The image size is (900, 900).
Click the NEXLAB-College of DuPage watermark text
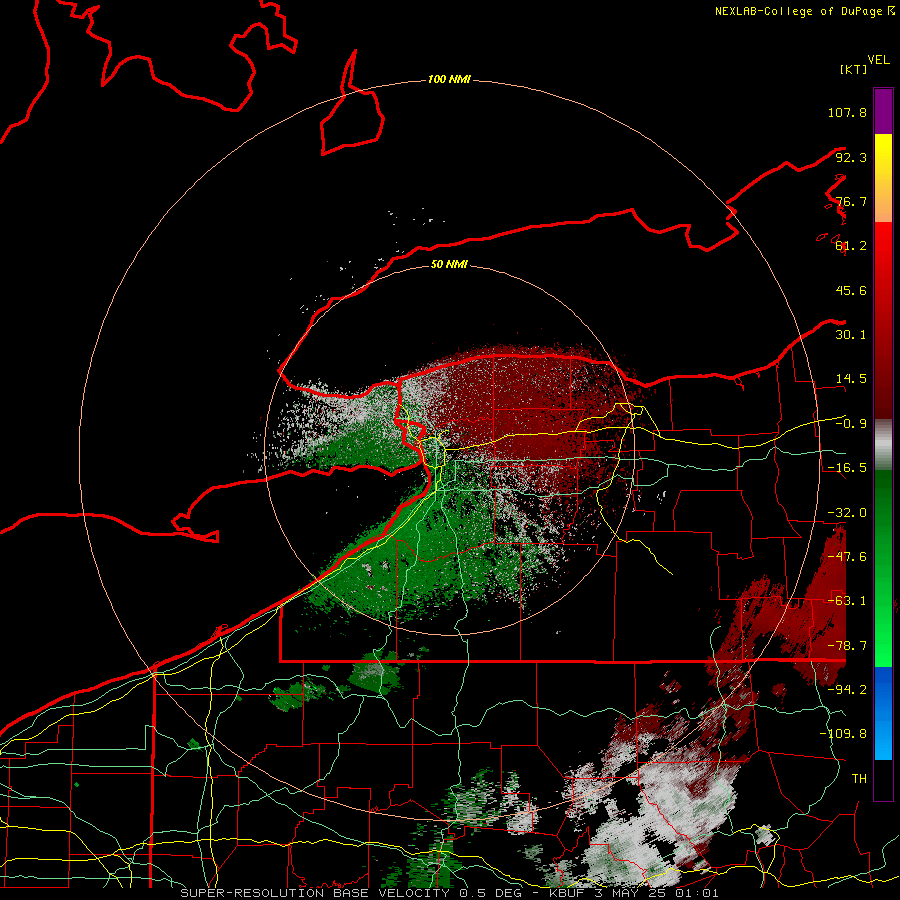click(804, 11)
